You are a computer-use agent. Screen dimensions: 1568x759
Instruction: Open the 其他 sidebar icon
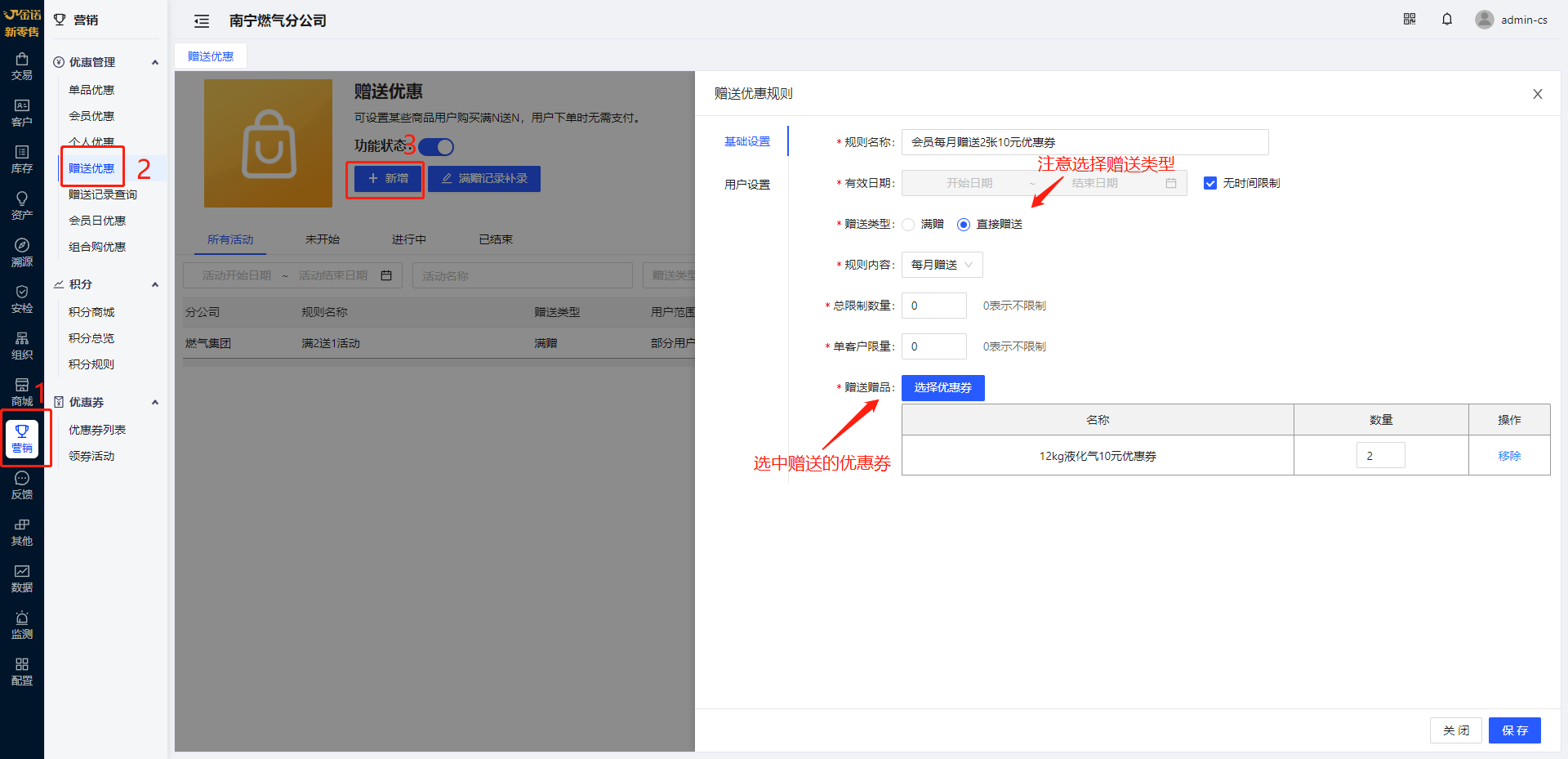pyautogui.click(x=22, y=532)
